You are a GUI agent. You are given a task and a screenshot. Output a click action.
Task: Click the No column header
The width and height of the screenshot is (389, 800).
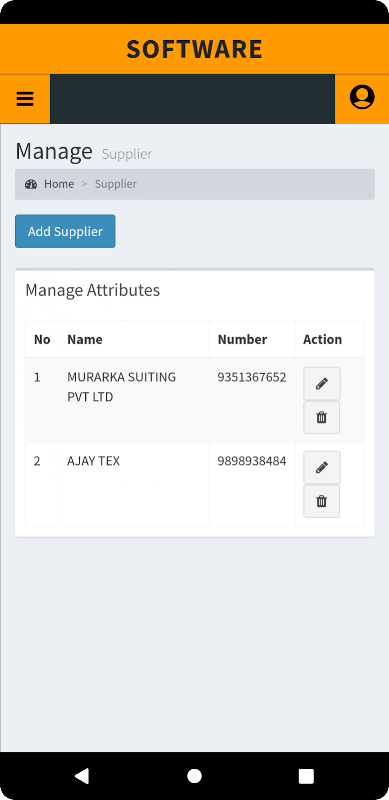click(42, 339)
